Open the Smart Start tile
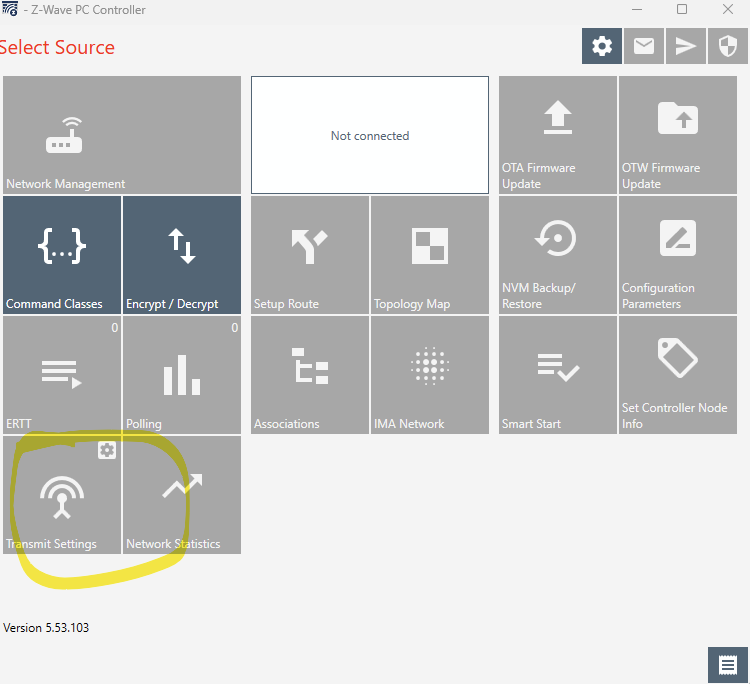The height and width of the screenshot is (684, 750). tap(558, 375)
